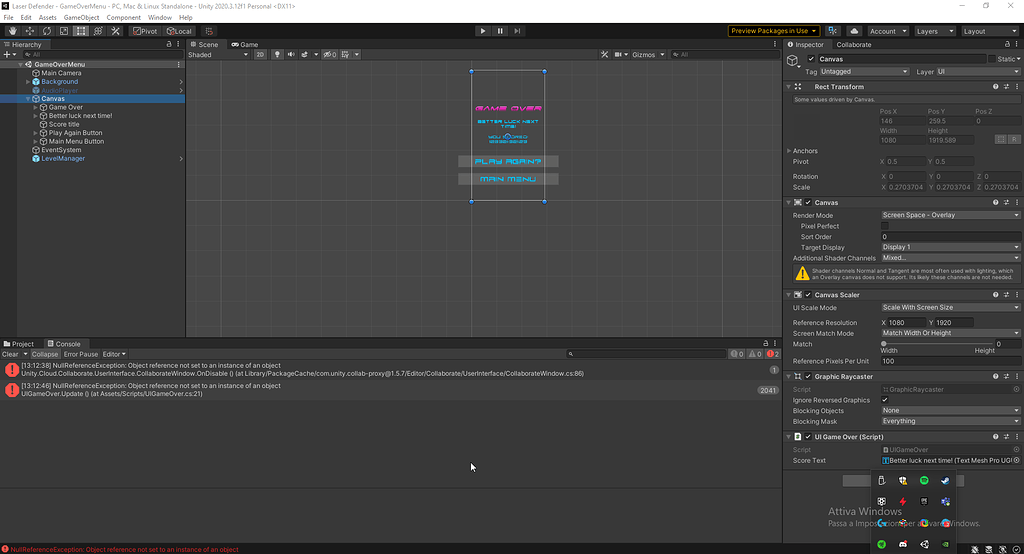Image resolution: width=1024 pixels, height=554 pixels.
Task: Expand the Play Again Button hierarchy item
Action: [x=36, y=133]
